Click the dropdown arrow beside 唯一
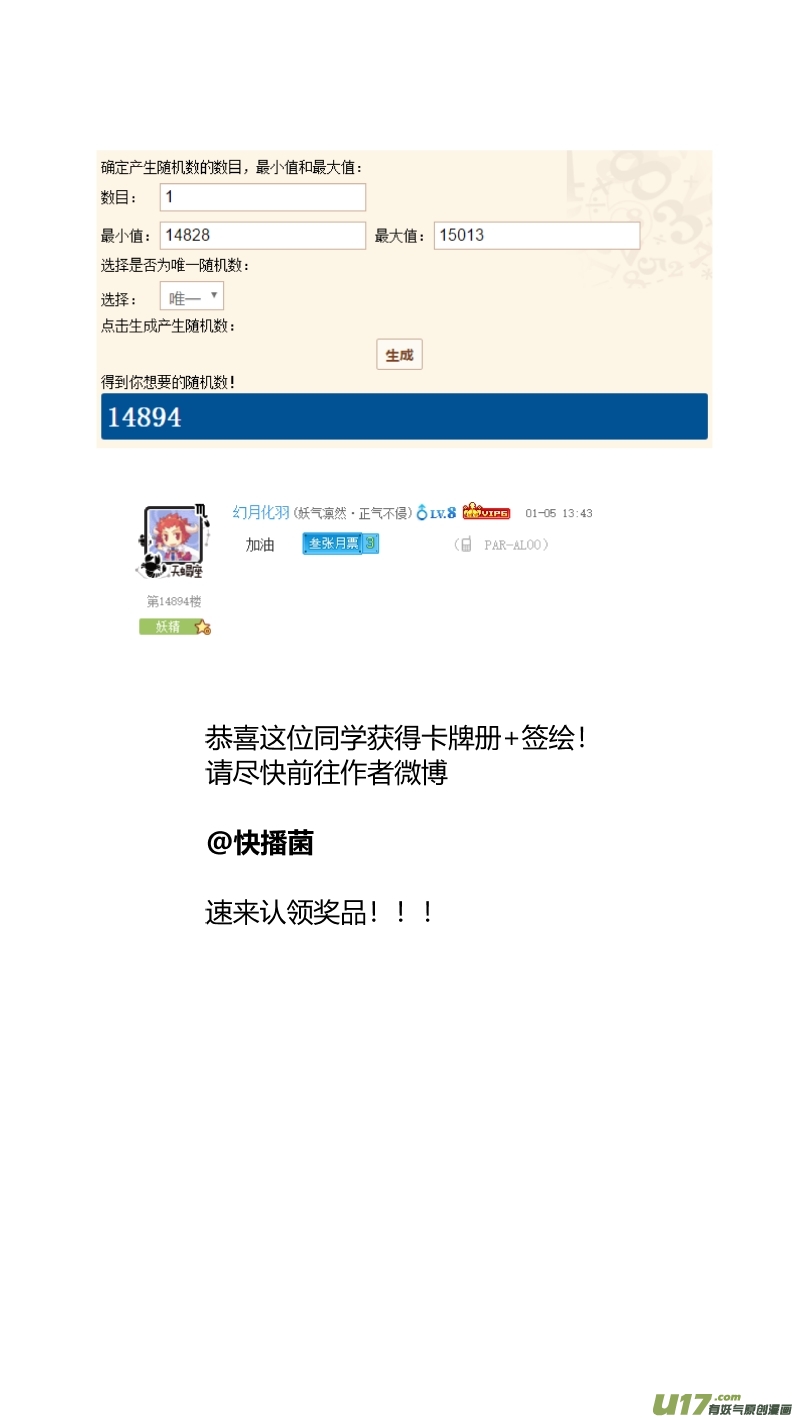 pos(214,296)
